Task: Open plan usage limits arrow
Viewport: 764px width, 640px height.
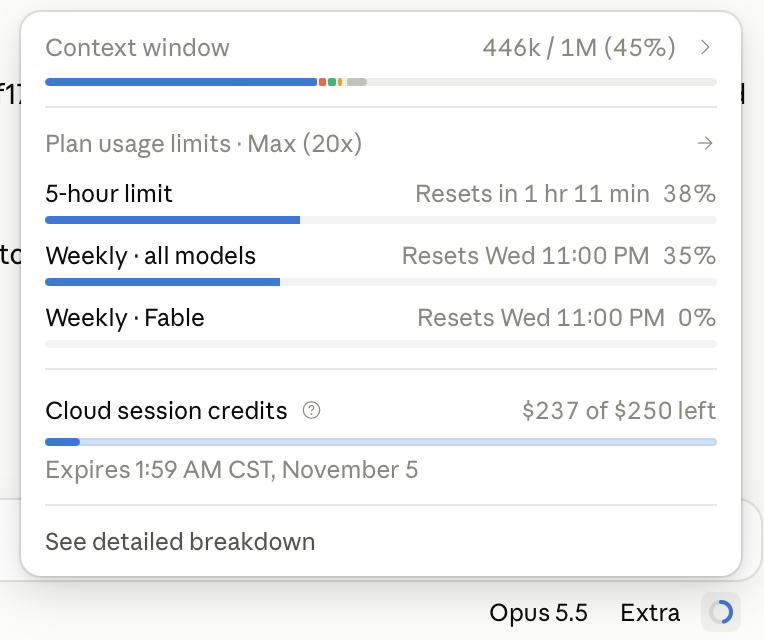Action: pyautogui.click(x=705, y=143)
